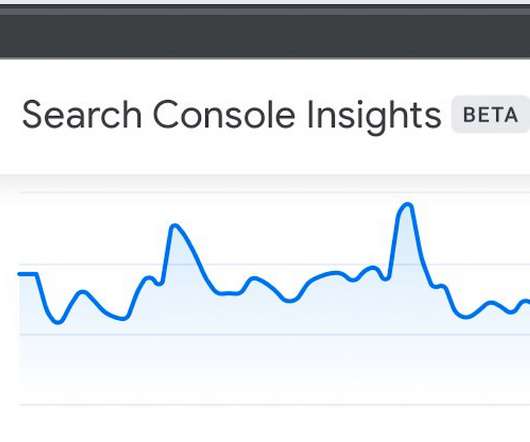The height and width of the screenshot is (442, 530).
Task: Select the small shoulder after the tallest spike
Action: tap(440, 287)
